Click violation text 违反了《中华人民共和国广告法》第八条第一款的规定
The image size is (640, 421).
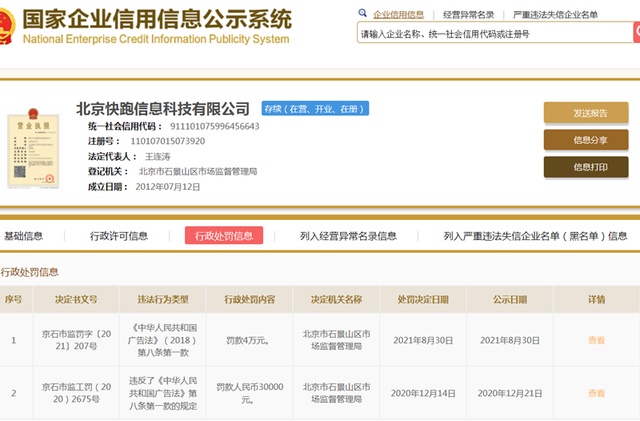163,393
